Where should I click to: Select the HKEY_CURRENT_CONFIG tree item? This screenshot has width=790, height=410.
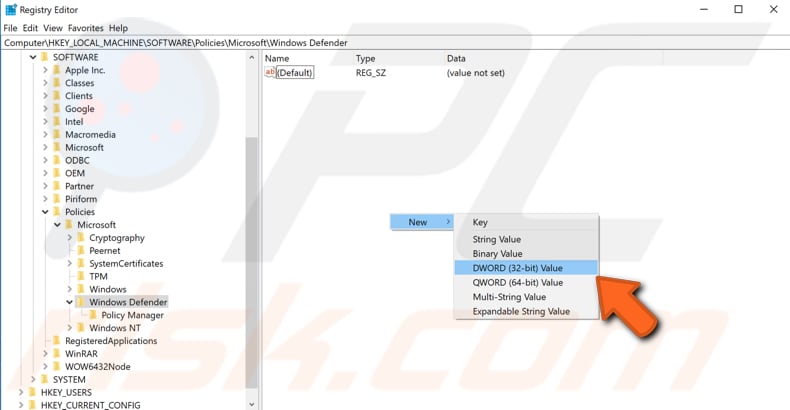tap(91, 405)
